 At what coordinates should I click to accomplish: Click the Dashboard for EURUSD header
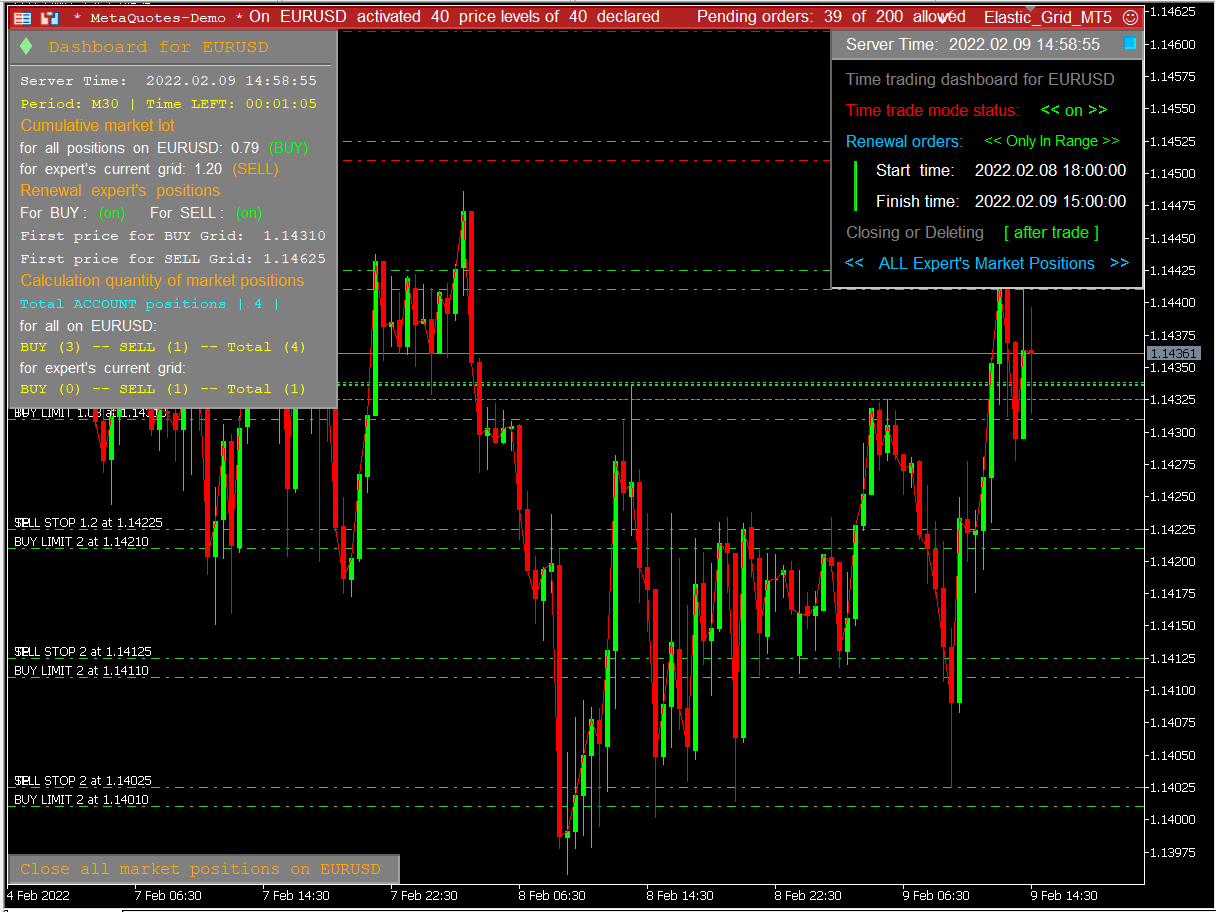point(158,47)
